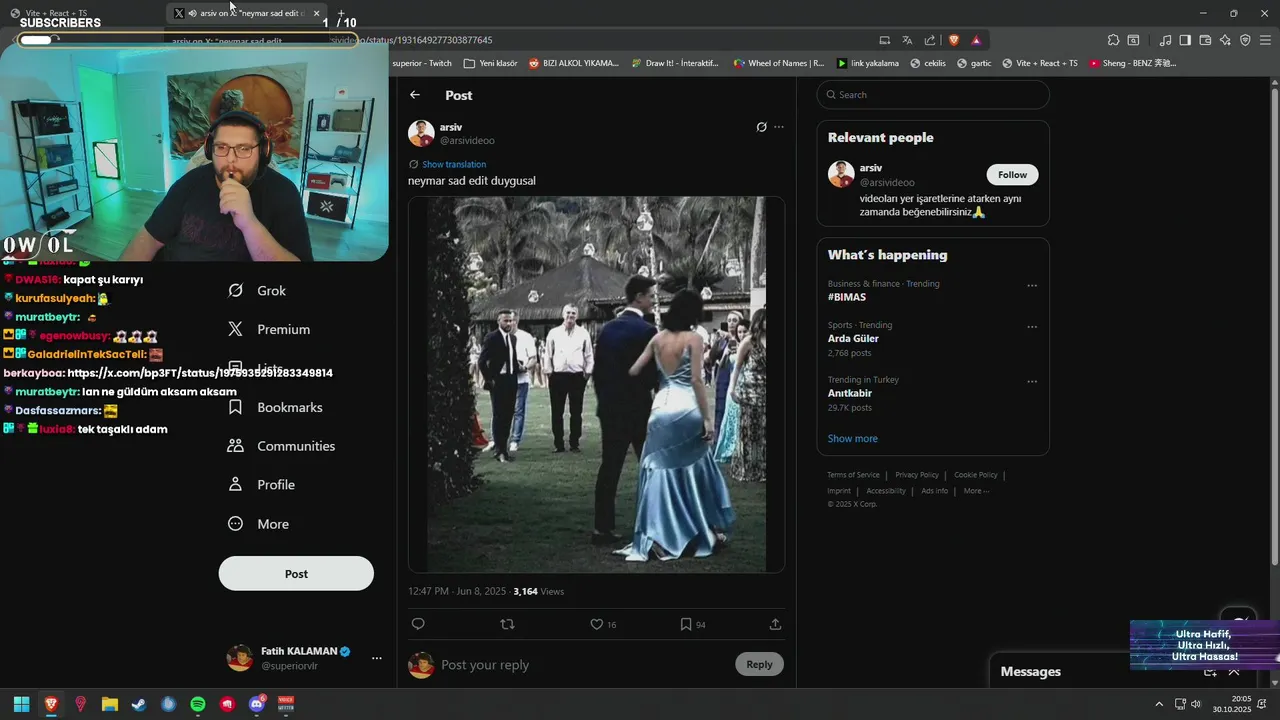This screenshot has width=1280, height=720.
Task: Open Brave VPN shield icon
Action: click(1245, 40)
